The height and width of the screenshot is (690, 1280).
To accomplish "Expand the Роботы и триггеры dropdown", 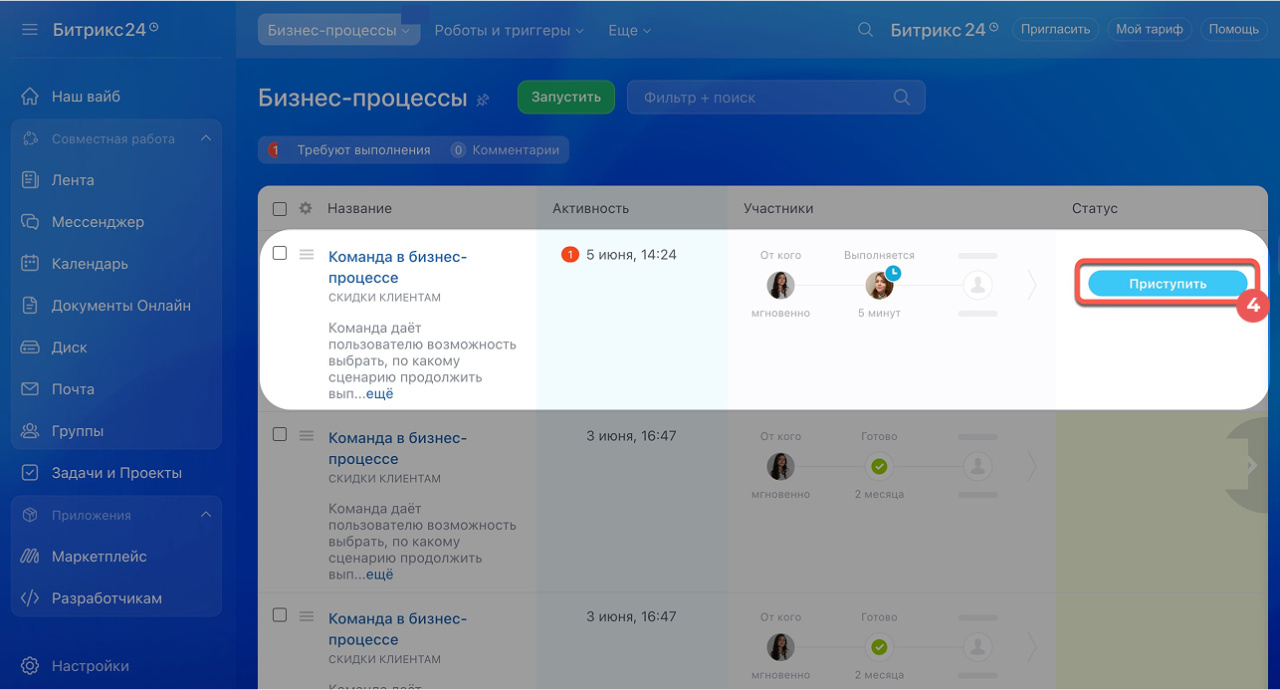I will [509, 30].
